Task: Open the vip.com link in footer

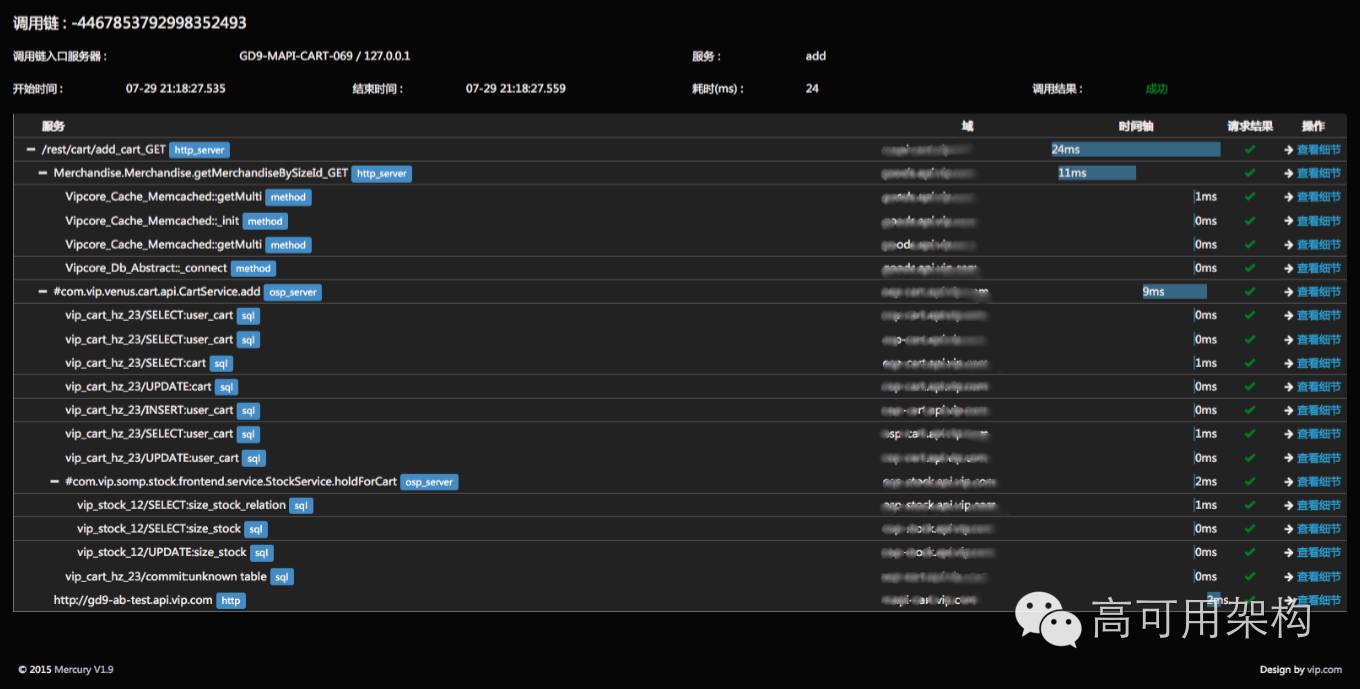Action: pos(1324,670)
